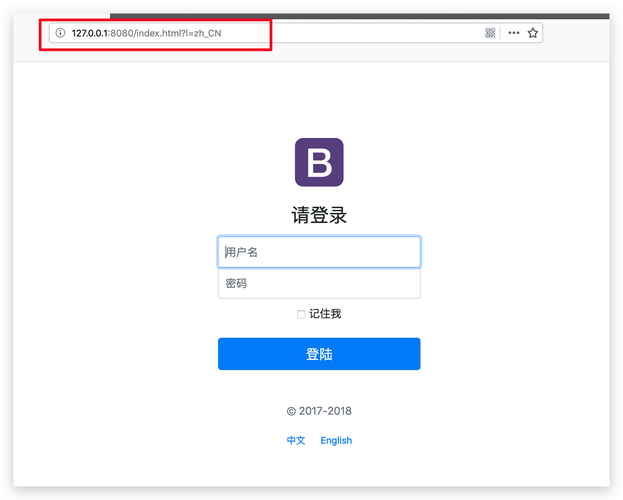Focus the 用户名 username field
This screenshot has width=623, height=500.
319,252
